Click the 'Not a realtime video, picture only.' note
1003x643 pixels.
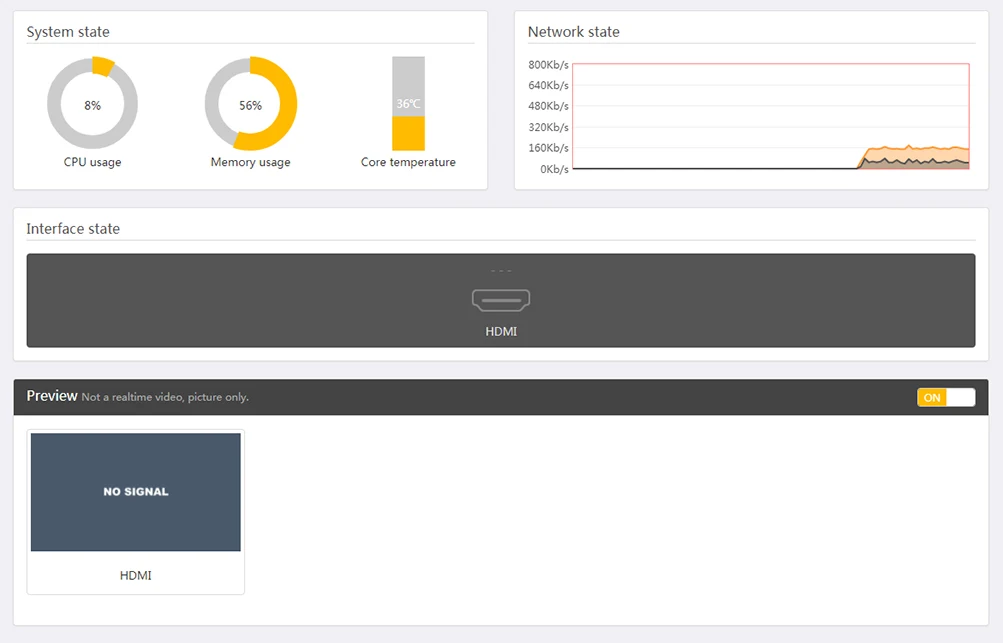point(165,397)
